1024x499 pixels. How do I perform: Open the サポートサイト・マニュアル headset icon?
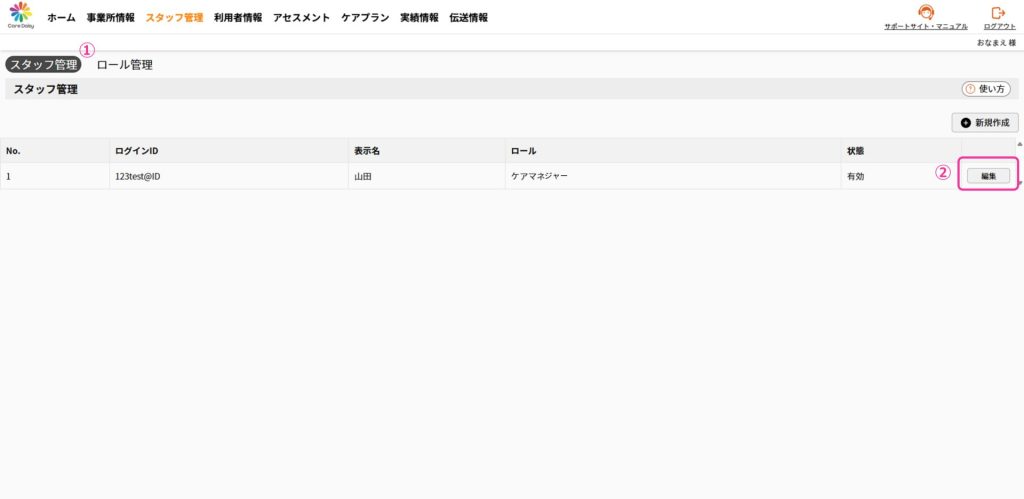[925, 13]
